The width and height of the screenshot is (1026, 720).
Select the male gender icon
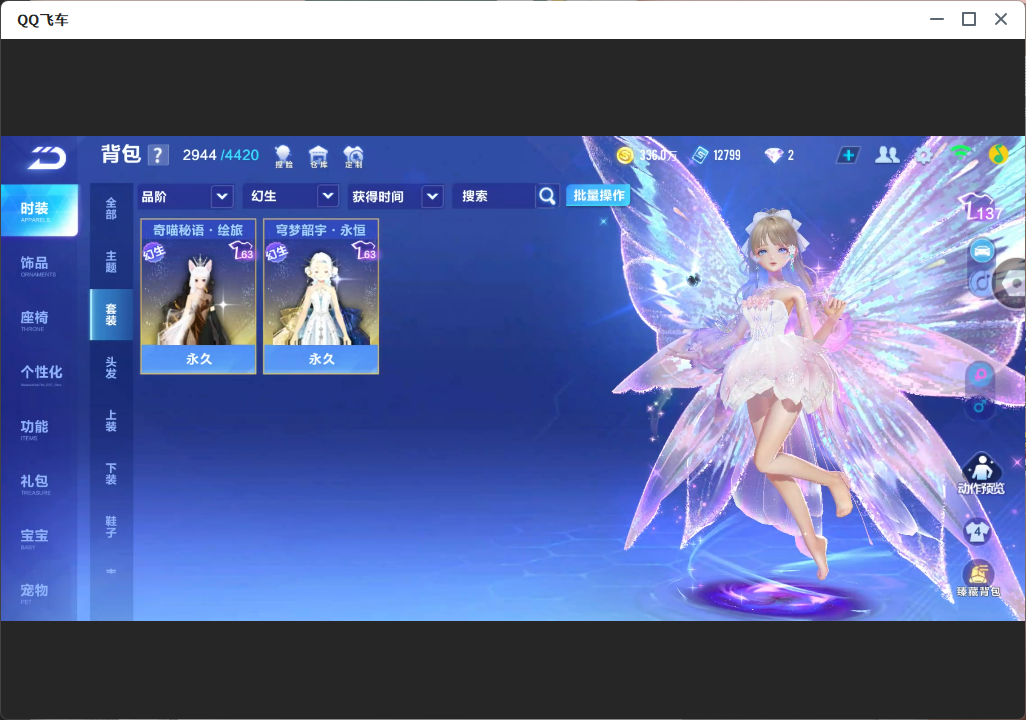point(980,406)
